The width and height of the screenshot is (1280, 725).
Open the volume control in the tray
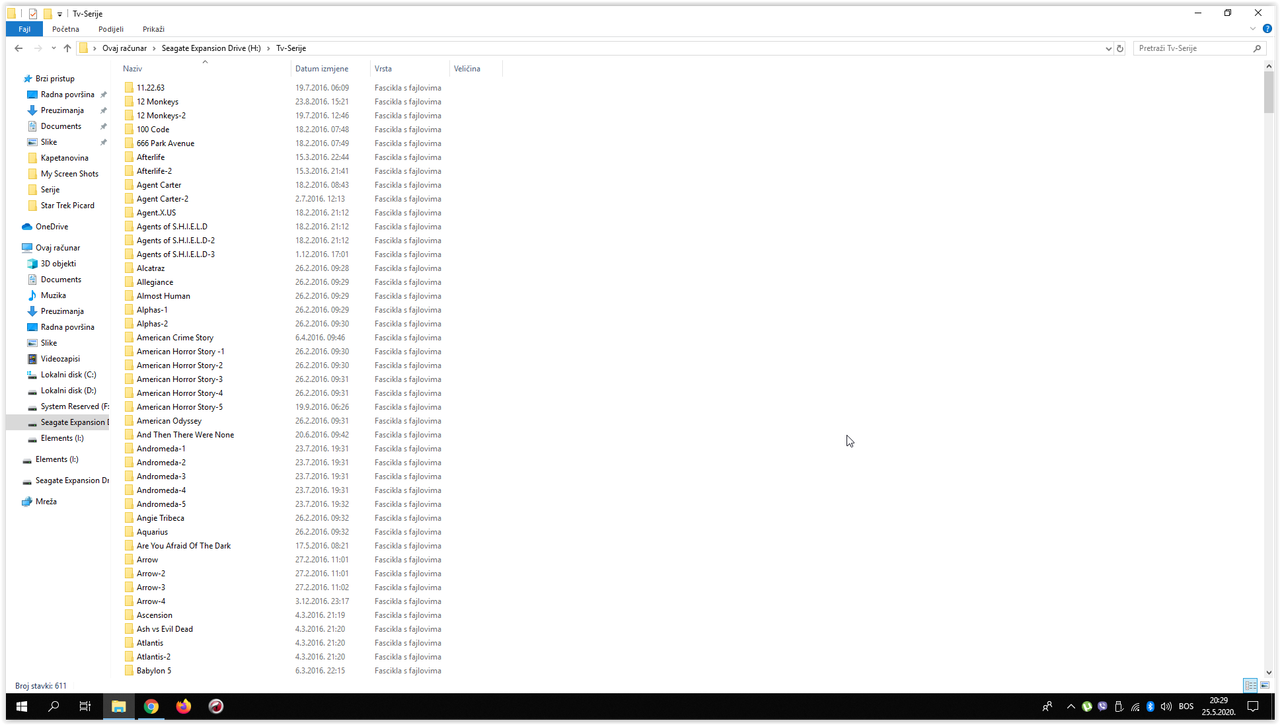[x=1166, y=707]
